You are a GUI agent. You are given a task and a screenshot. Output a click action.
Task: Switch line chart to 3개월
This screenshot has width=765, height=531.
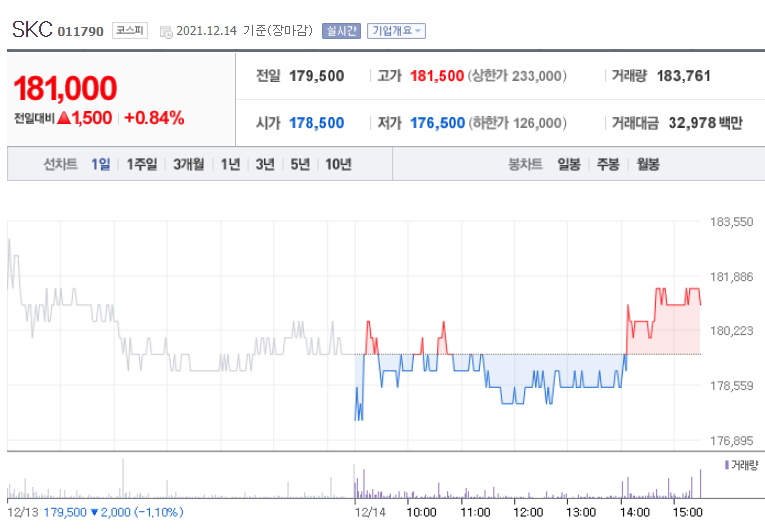(188, 164)
